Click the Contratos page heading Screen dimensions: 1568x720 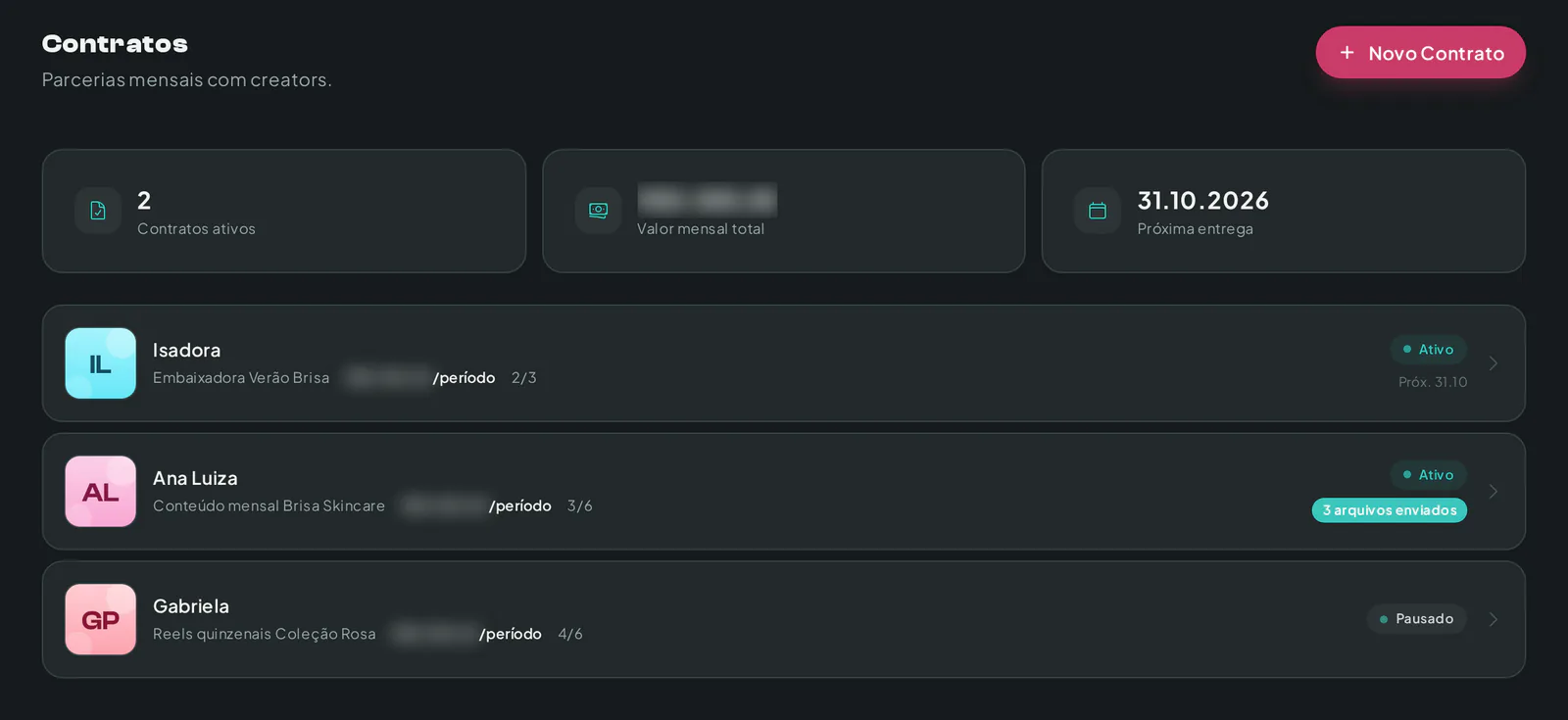[115, 44]
